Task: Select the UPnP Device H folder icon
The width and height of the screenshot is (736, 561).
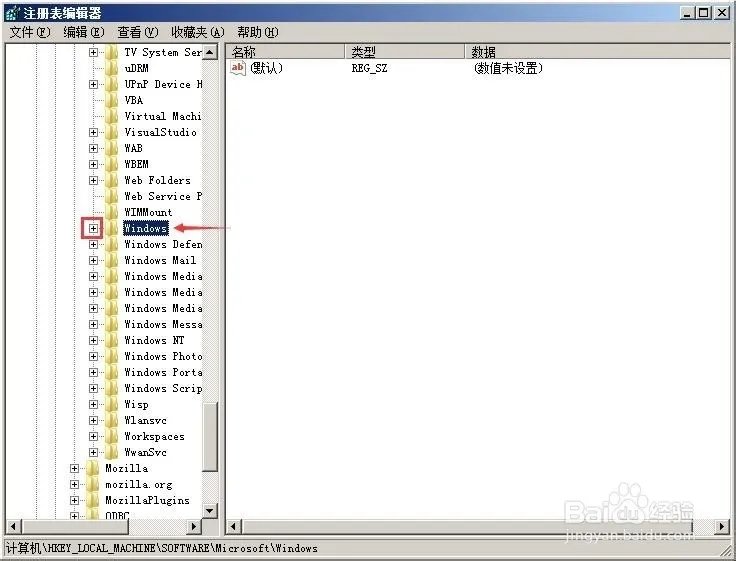Action: click(x=112, y=84)
